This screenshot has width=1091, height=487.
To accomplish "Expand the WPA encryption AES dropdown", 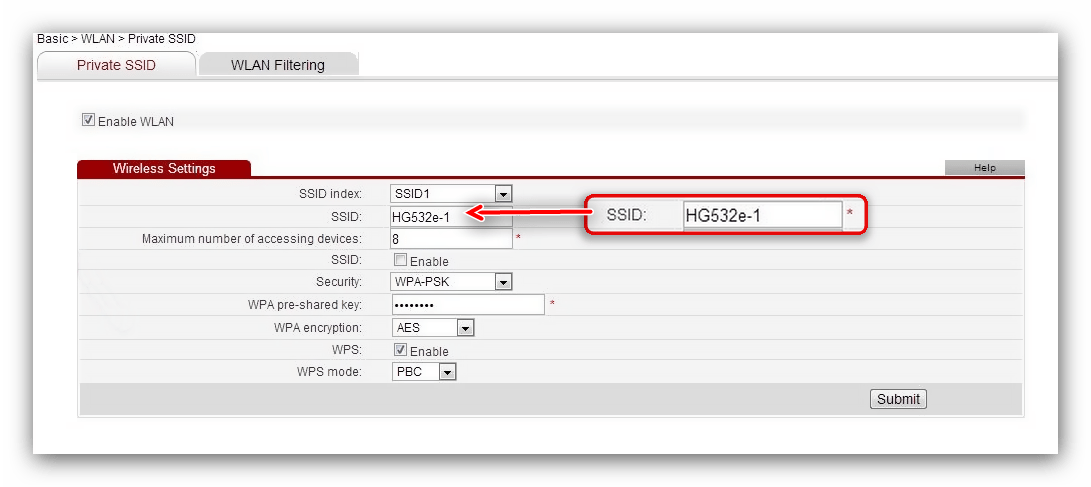I will pos(433,328).
